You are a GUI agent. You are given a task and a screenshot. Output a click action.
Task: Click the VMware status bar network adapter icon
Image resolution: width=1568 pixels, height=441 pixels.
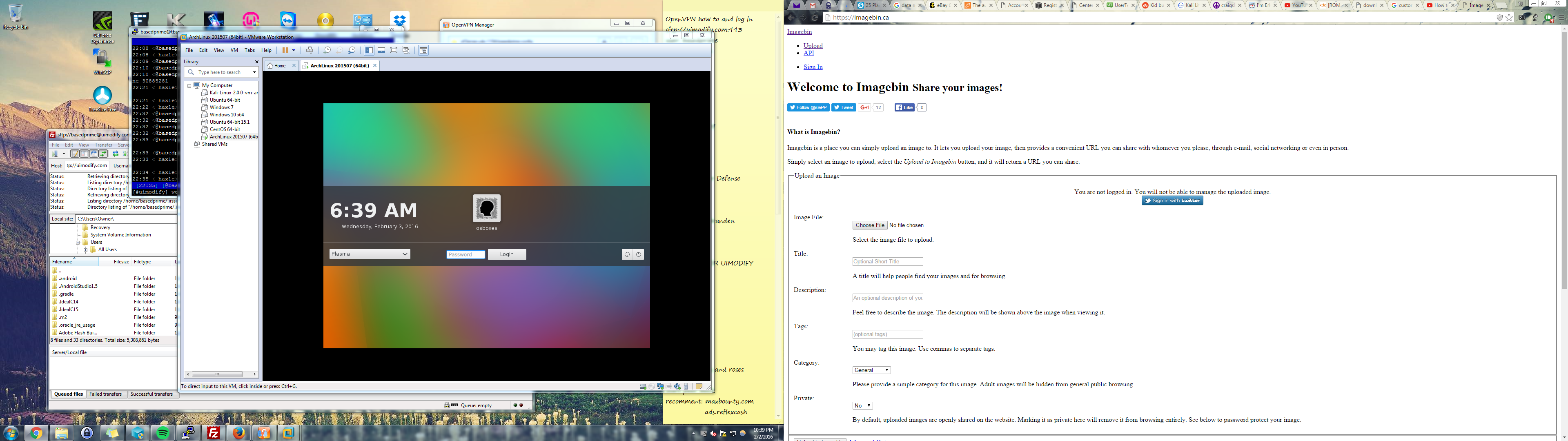point(660,386)
